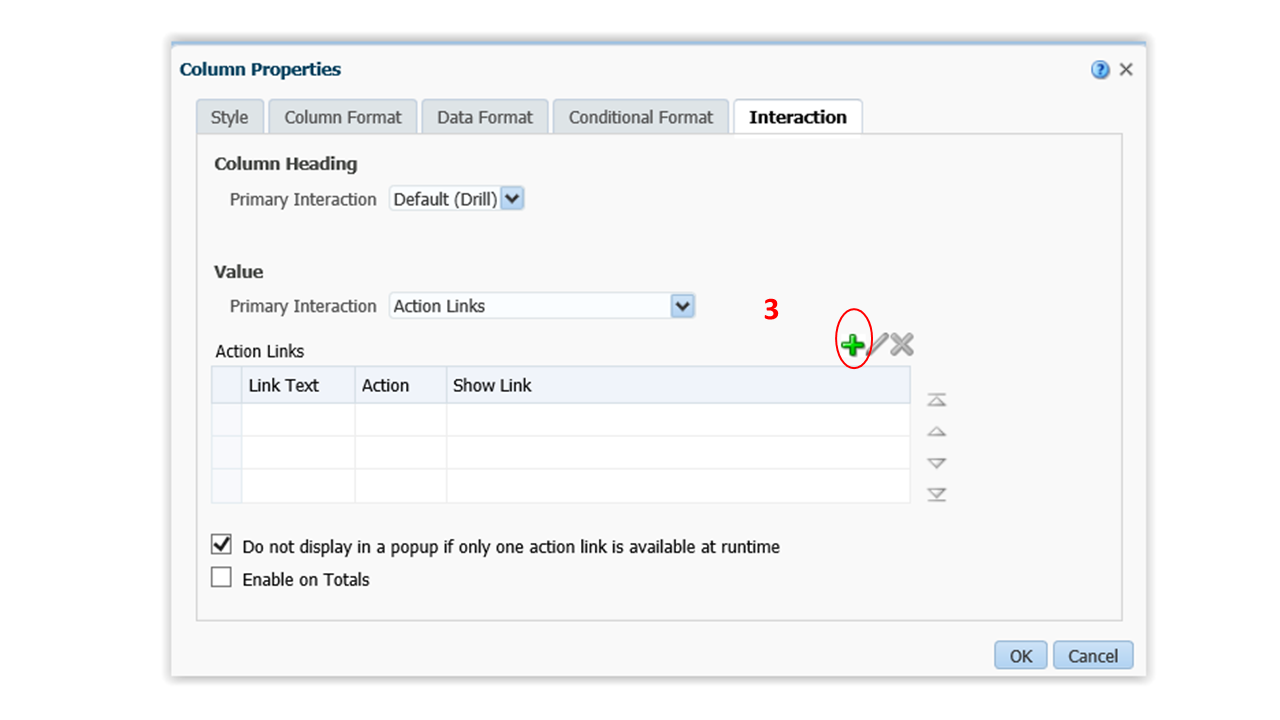Screen dimensions: 1280x720
Task: Select the Interaction tab
Action: (798, 117)
